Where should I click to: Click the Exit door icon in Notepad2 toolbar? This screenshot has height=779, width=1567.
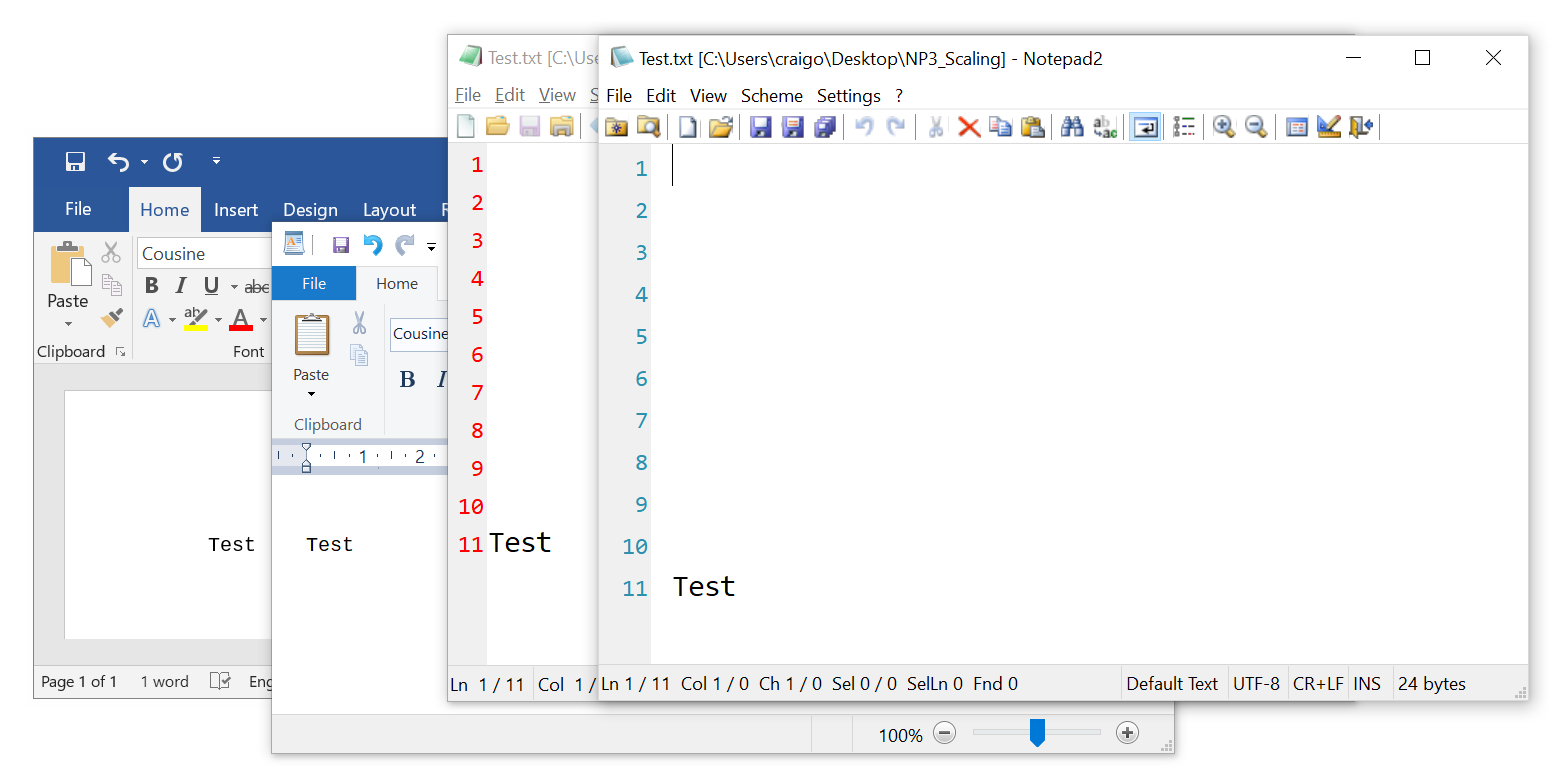[x=1361, y=127]
